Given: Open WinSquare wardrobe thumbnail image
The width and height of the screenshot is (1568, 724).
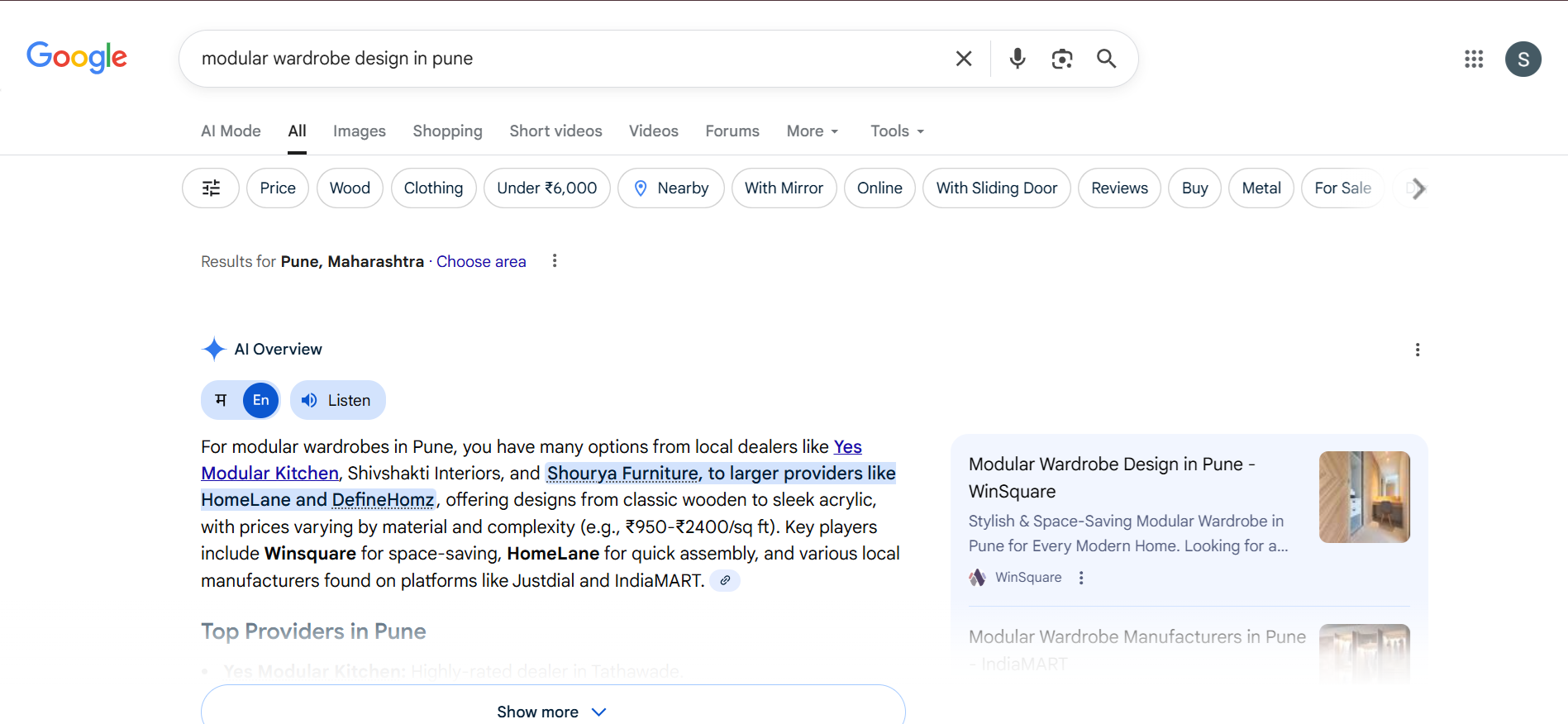Looking at the screenshot, I should click(1364, 497).
